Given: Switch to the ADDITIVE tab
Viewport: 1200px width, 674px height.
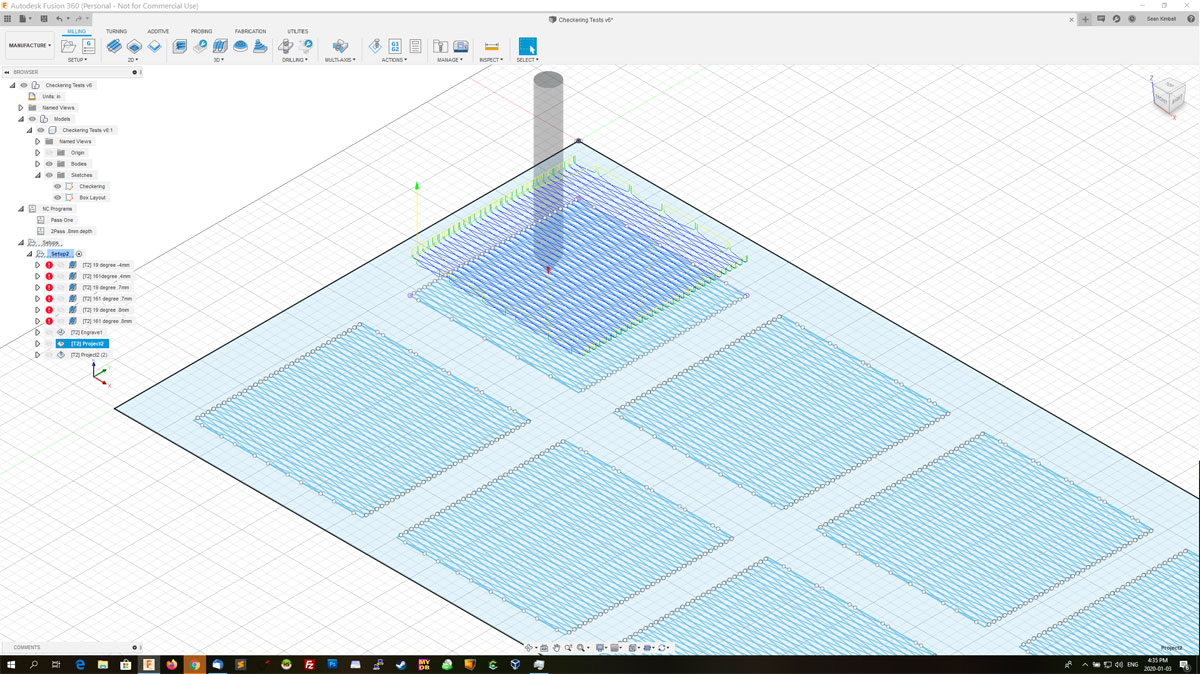Looking at the screenshot, I should coord(158,32).
